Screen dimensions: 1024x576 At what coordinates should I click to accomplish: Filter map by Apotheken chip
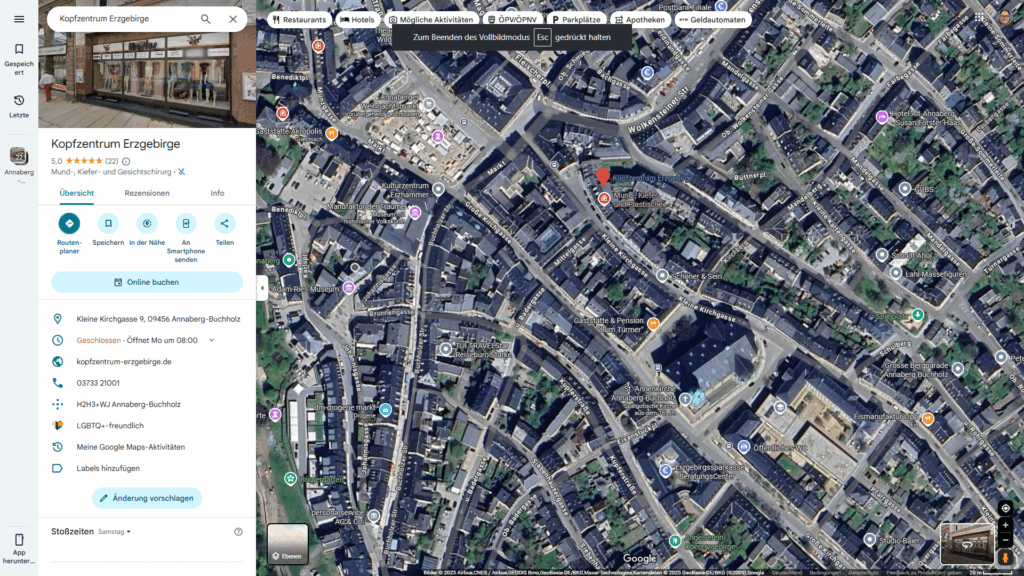(640, 20)
